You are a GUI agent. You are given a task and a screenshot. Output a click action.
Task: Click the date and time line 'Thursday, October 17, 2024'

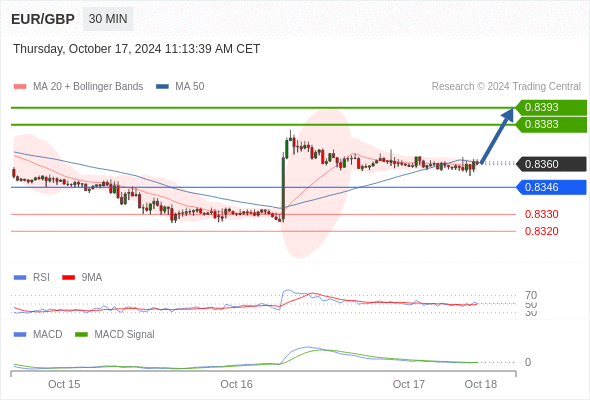(x=136, y=49)
